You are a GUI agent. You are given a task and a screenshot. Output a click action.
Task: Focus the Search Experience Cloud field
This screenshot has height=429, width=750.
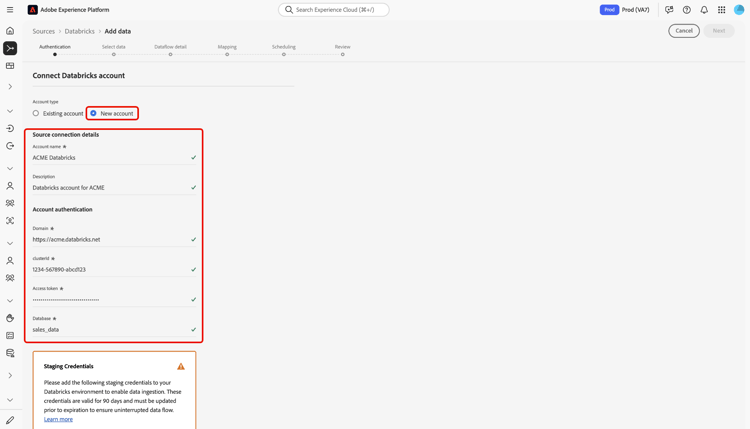click(334, 10)
